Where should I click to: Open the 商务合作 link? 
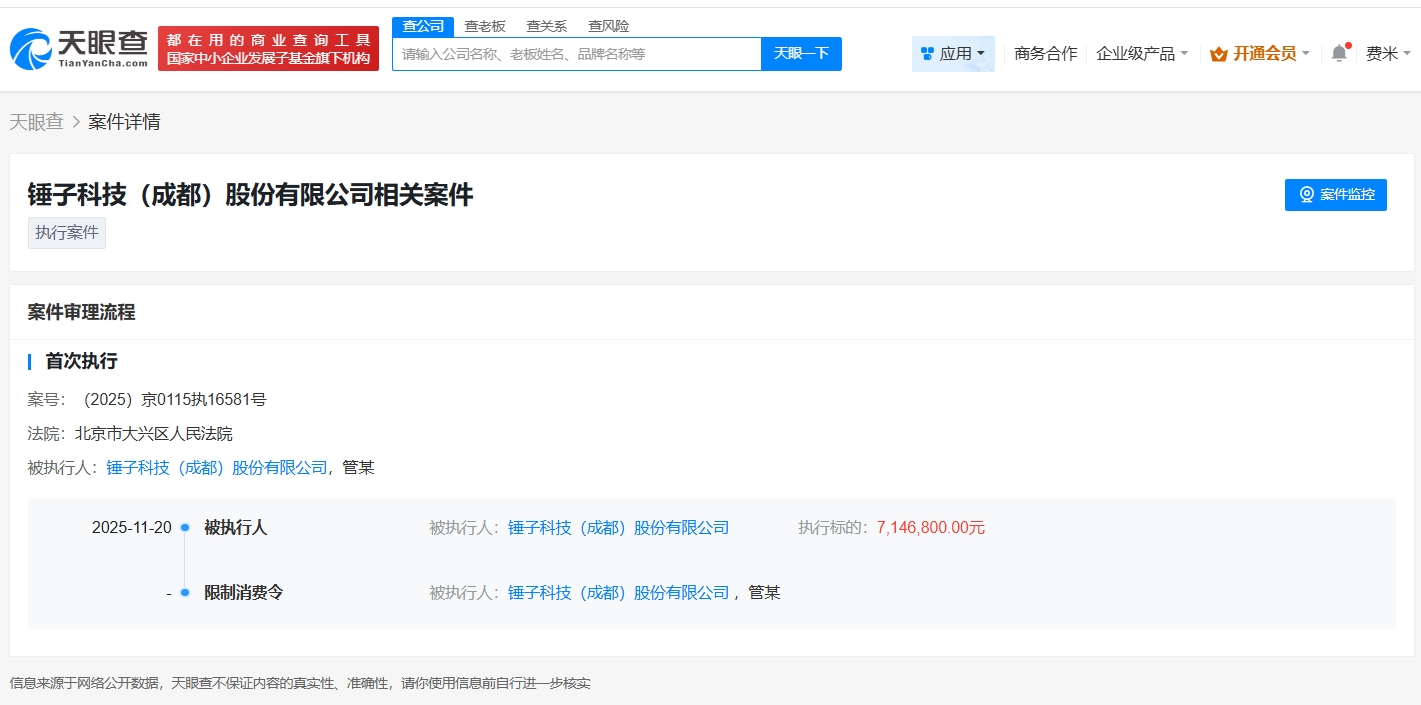[1045, 54]
